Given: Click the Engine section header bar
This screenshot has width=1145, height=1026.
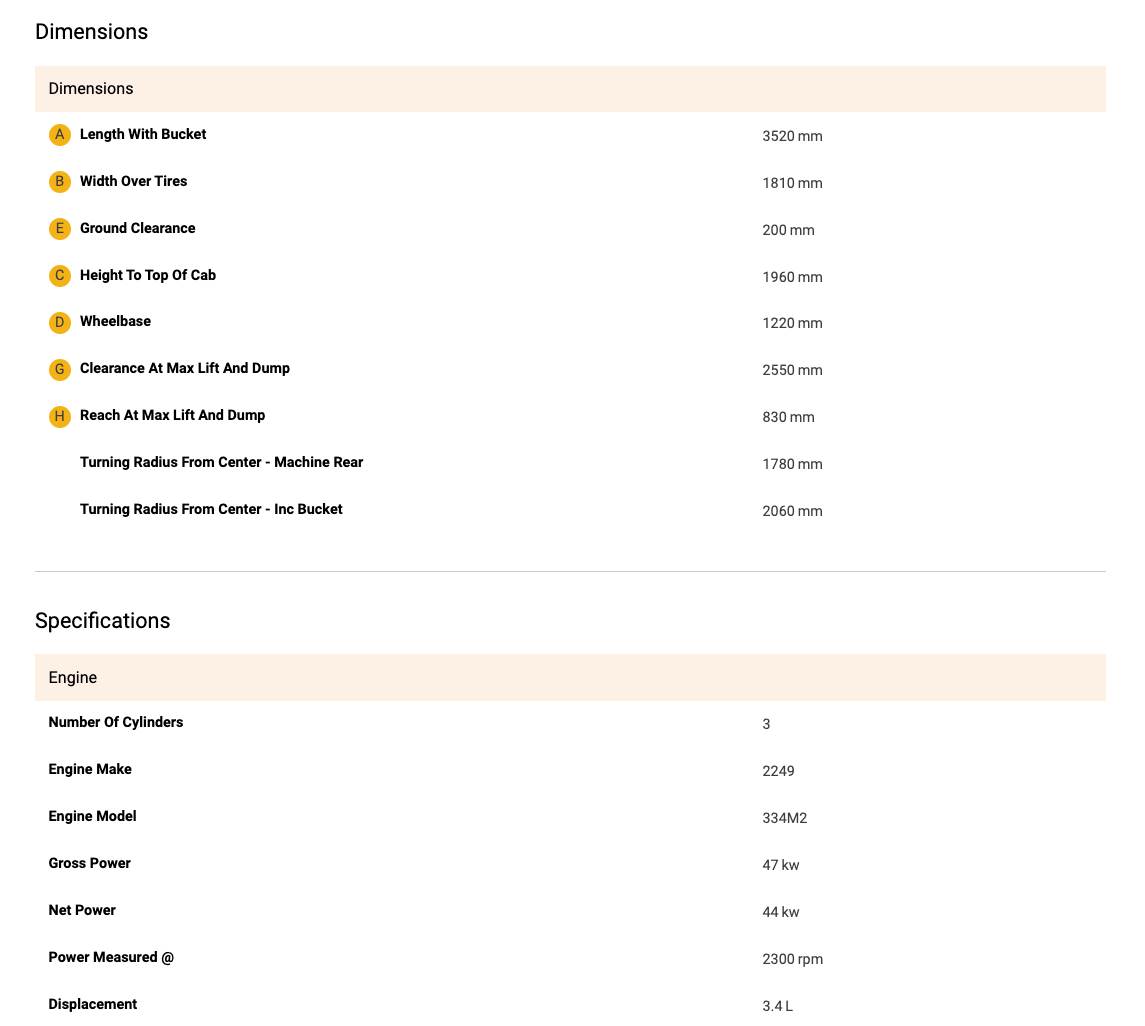Looking at the screenshot, I should pos(570,678).
